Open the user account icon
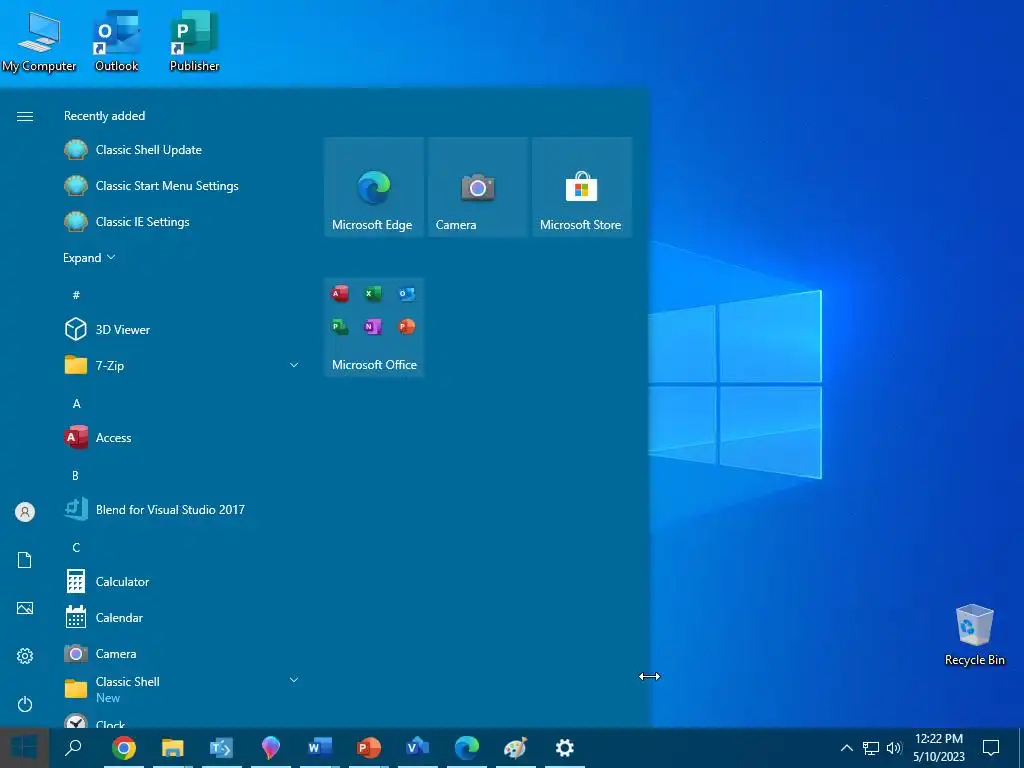Viewport: 1024px width, 768px height. pos(25,512)
